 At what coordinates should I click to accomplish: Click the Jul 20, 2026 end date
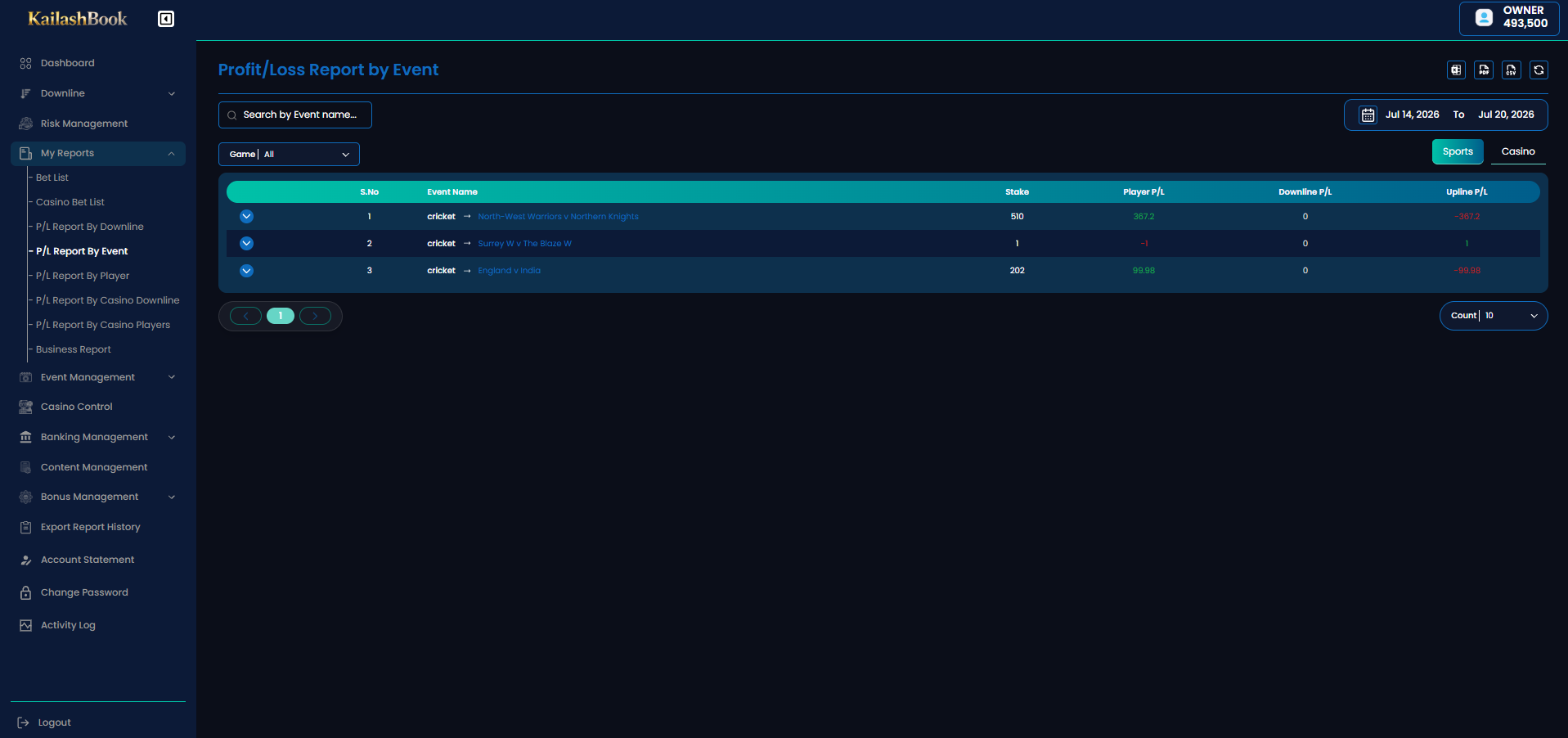[1506, 115]
